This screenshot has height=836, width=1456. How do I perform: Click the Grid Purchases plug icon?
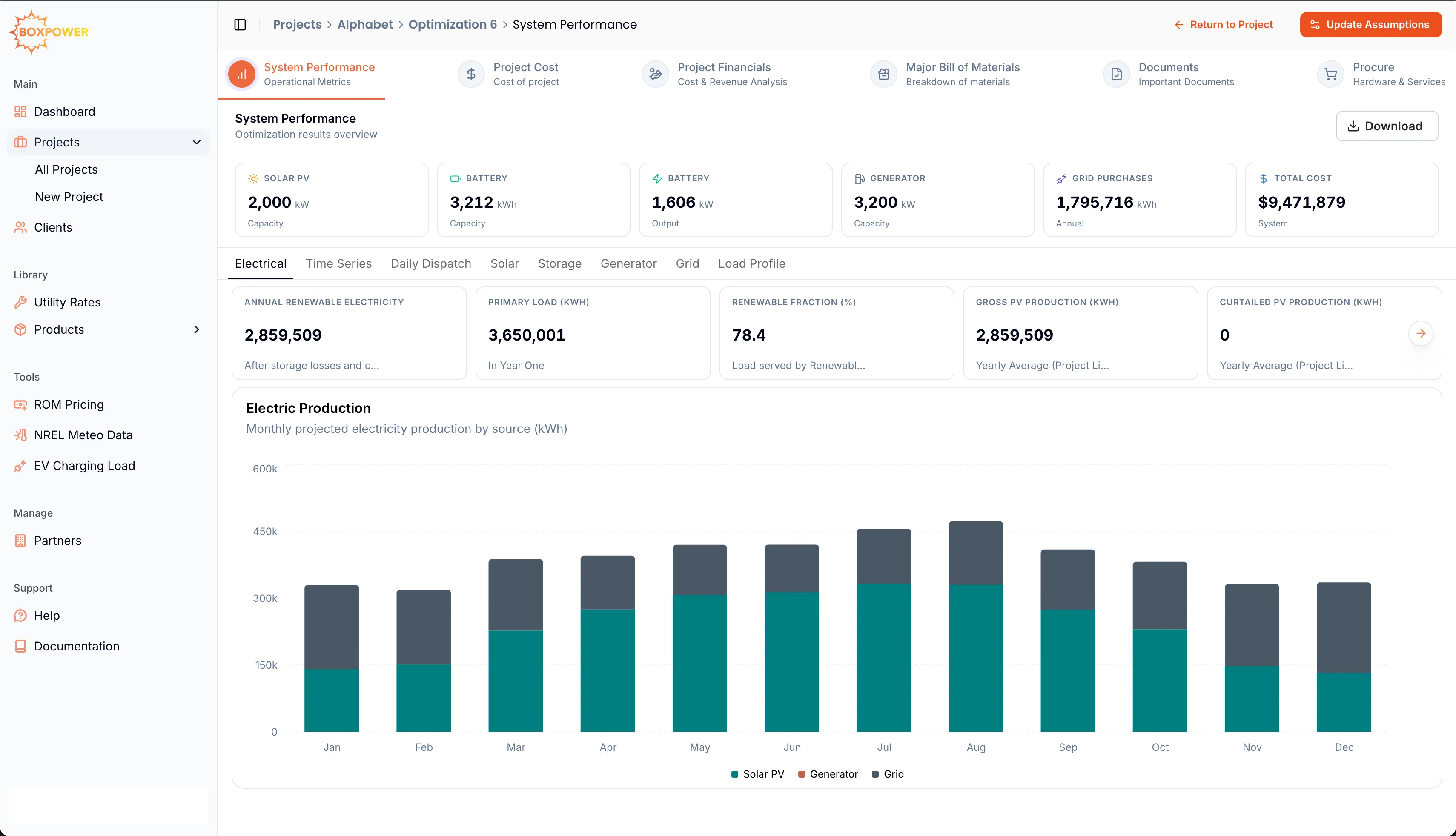pos(1062,179)
